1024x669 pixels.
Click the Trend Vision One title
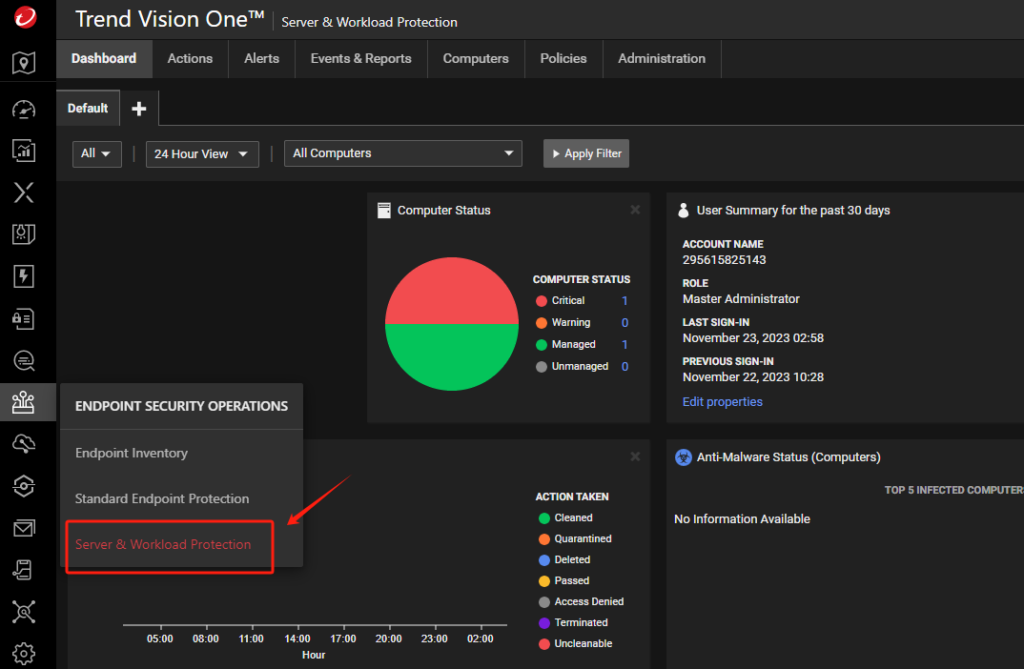(170, 20)
